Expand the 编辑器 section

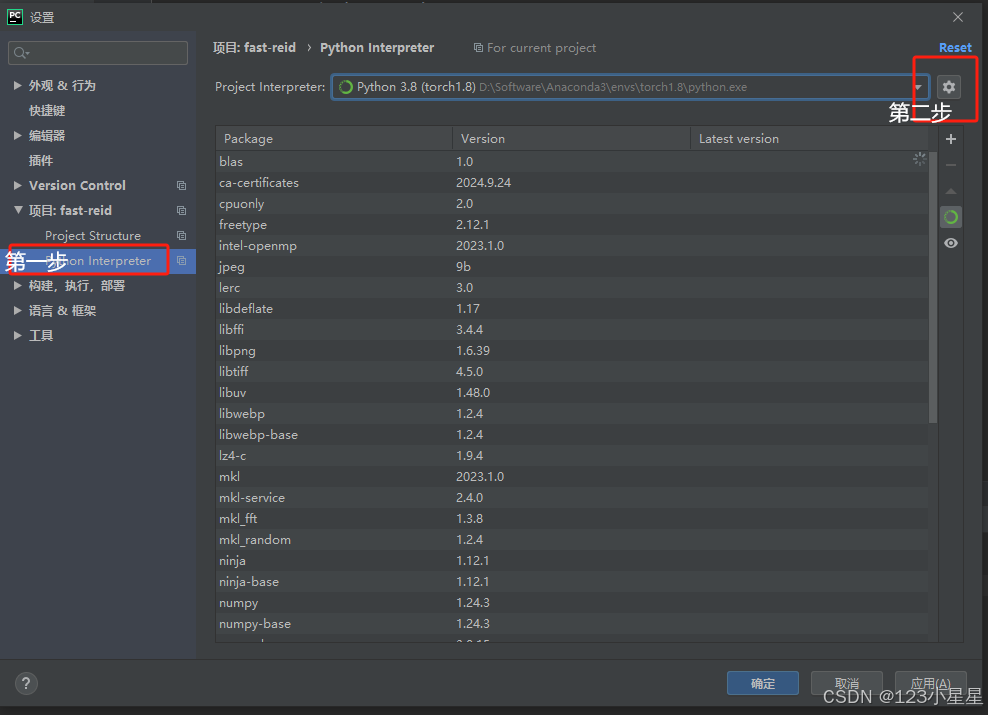click(x=18, y=135)
